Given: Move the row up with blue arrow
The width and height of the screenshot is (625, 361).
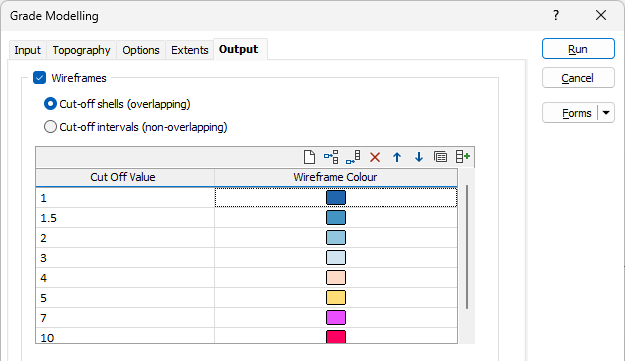Looking at the screenshot, I should (397, 157).
